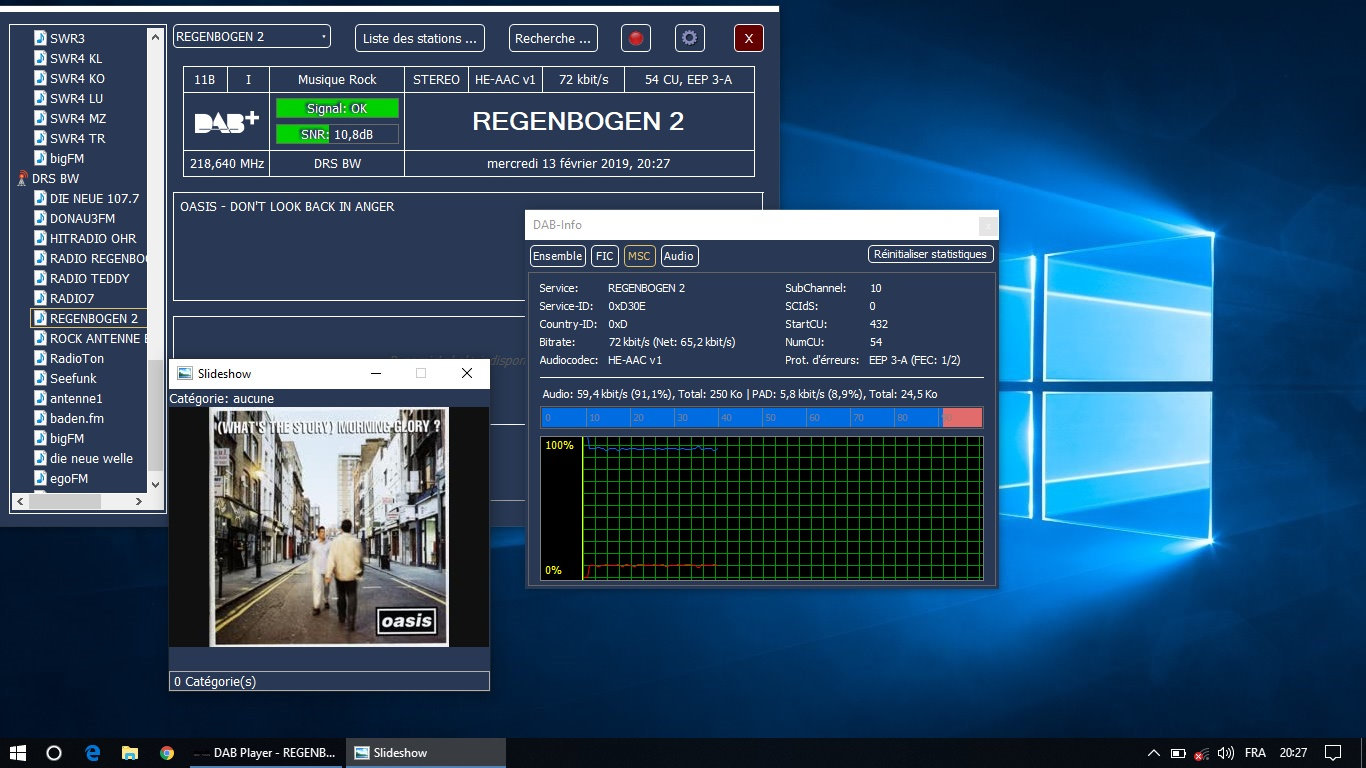
Task: Switch to the Audio tab
Action: [x=679, y=256]
